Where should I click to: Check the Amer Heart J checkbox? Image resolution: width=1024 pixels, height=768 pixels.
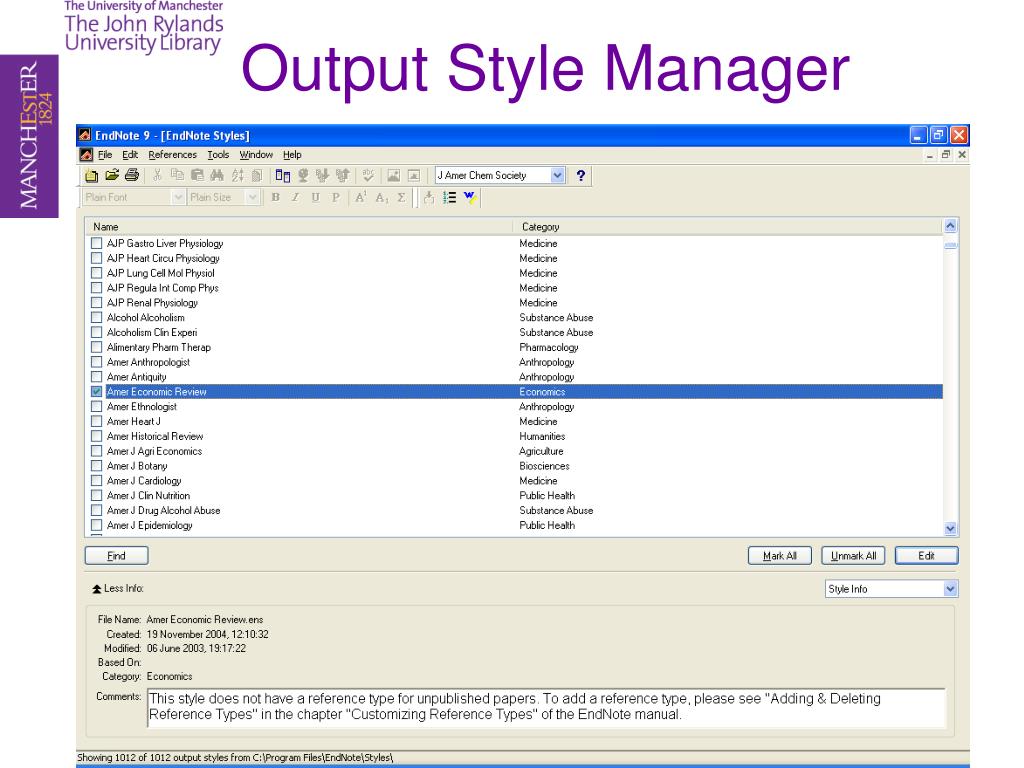point(97,421)
